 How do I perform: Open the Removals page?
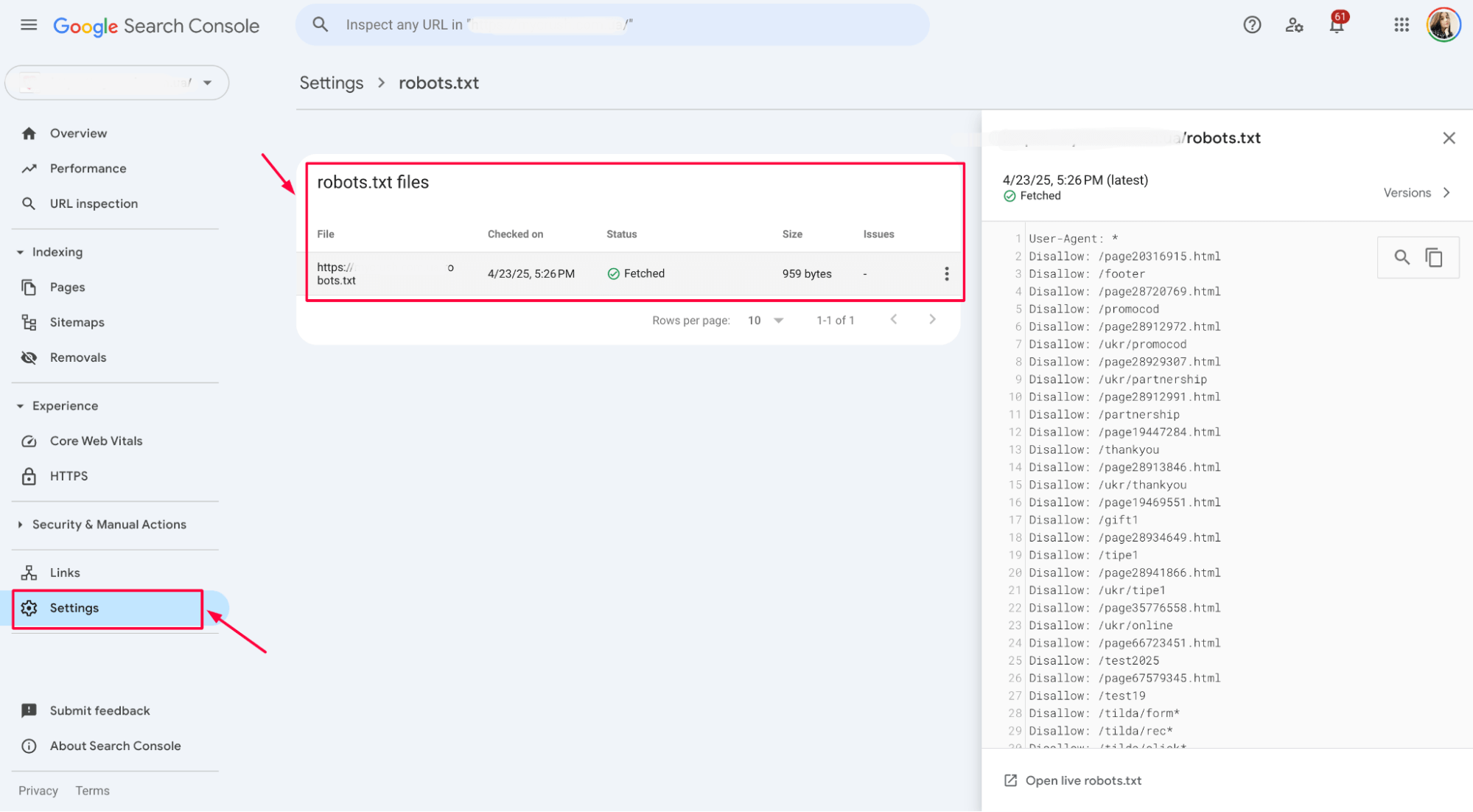pyautogui.click(x=78, y=358)
